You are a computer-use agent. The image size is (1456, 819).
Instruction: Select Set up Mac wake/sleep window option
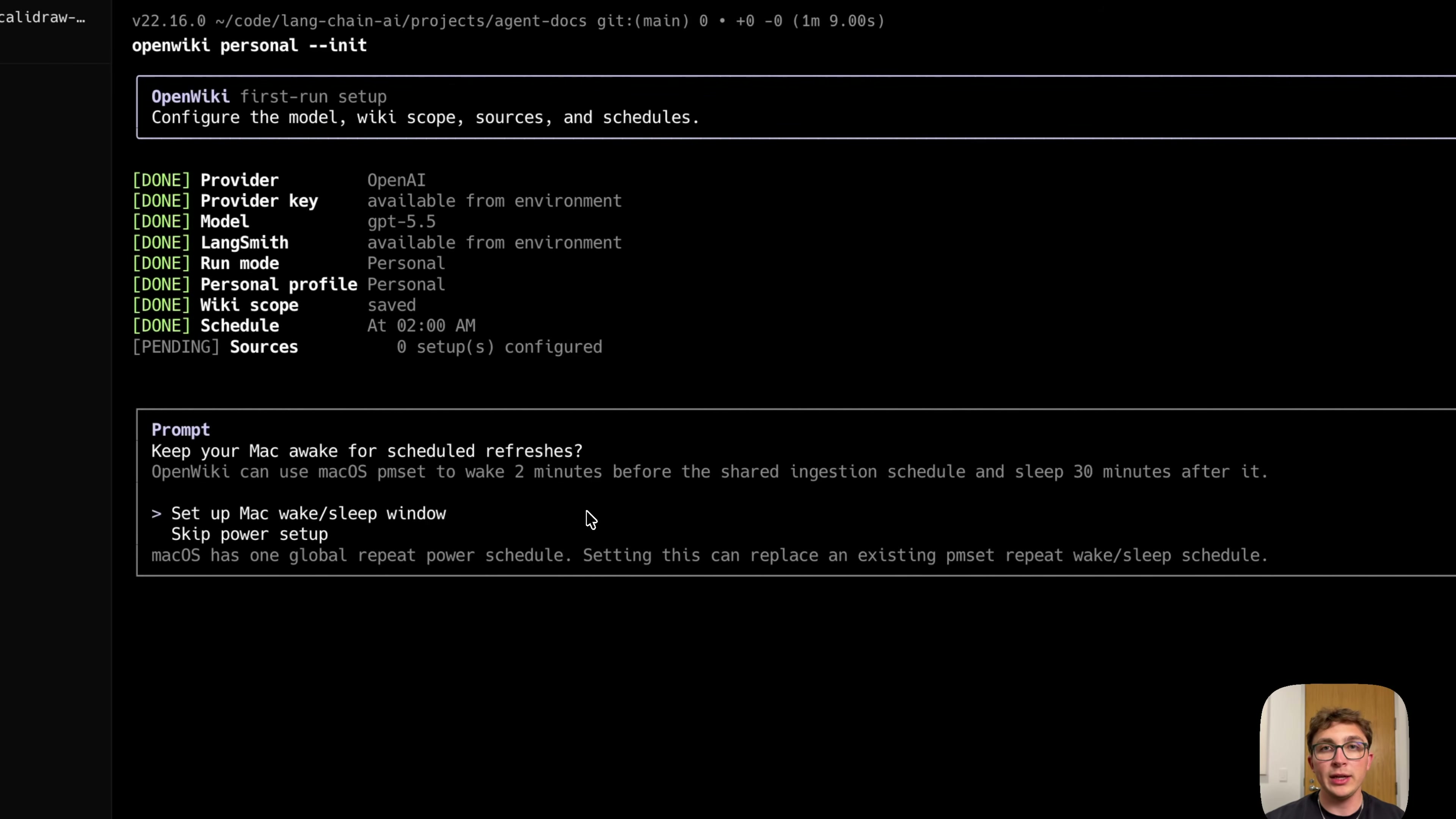[x=309, y=513]
